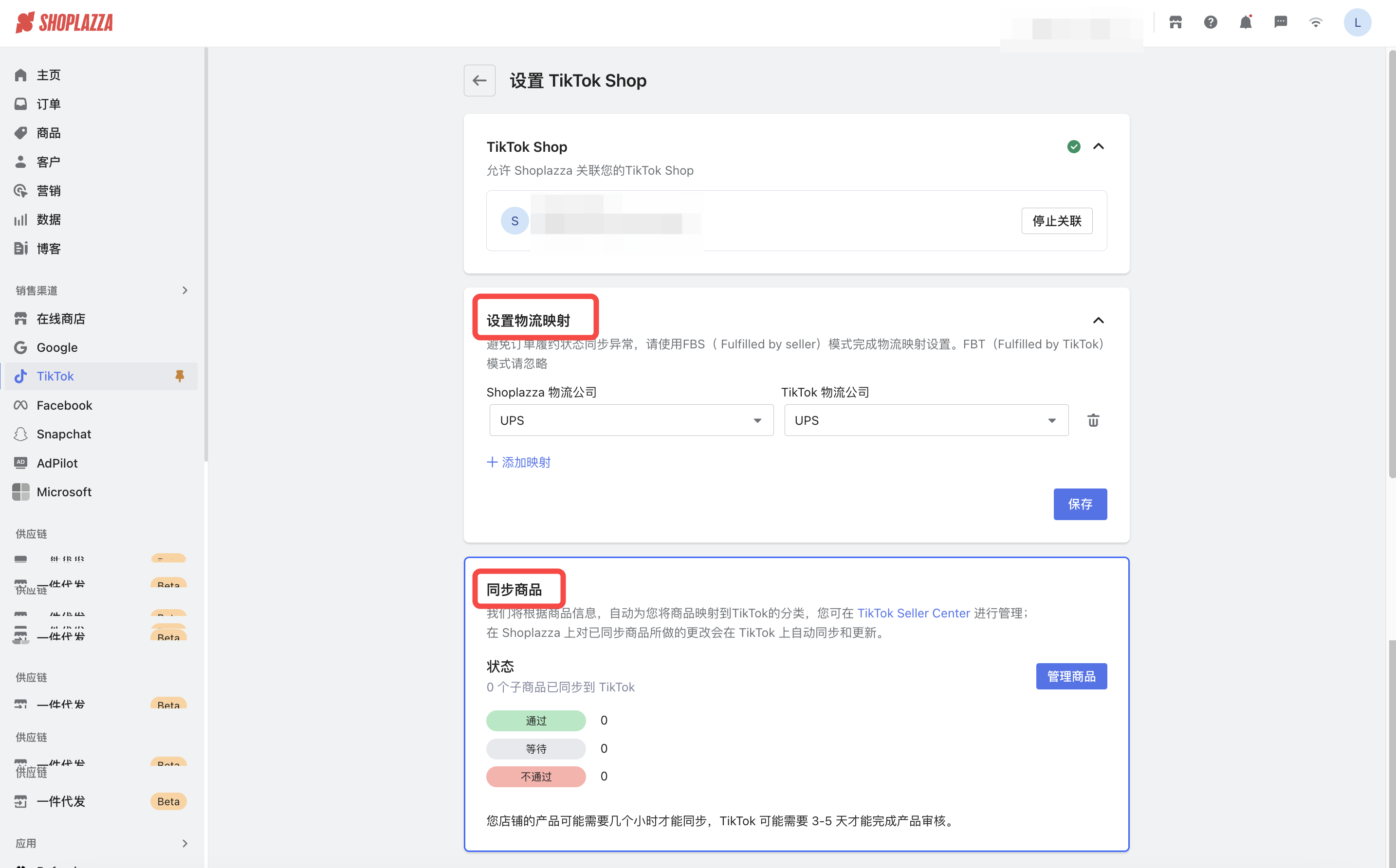Click the 保存 button
Image resolution: width=1396 pixels, height=868 pixels.
(x=1080, y=504)
